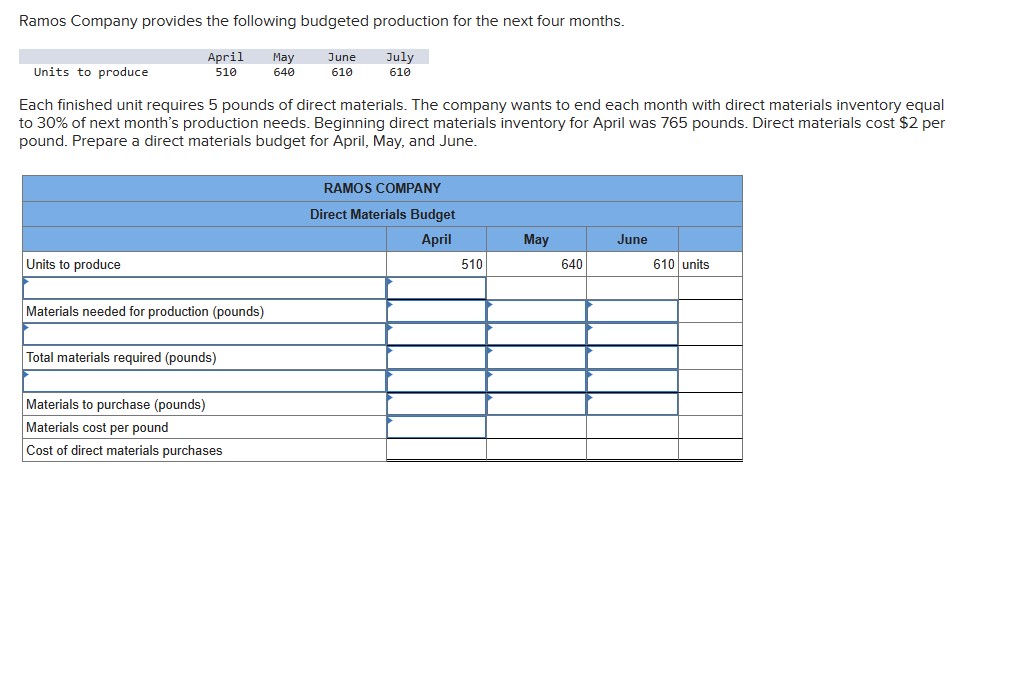Select April cell for Materials to purchase
Image resolution: width=1014 pixels, height=677 pixels.
pyautogui.click(x=437, y=404)
